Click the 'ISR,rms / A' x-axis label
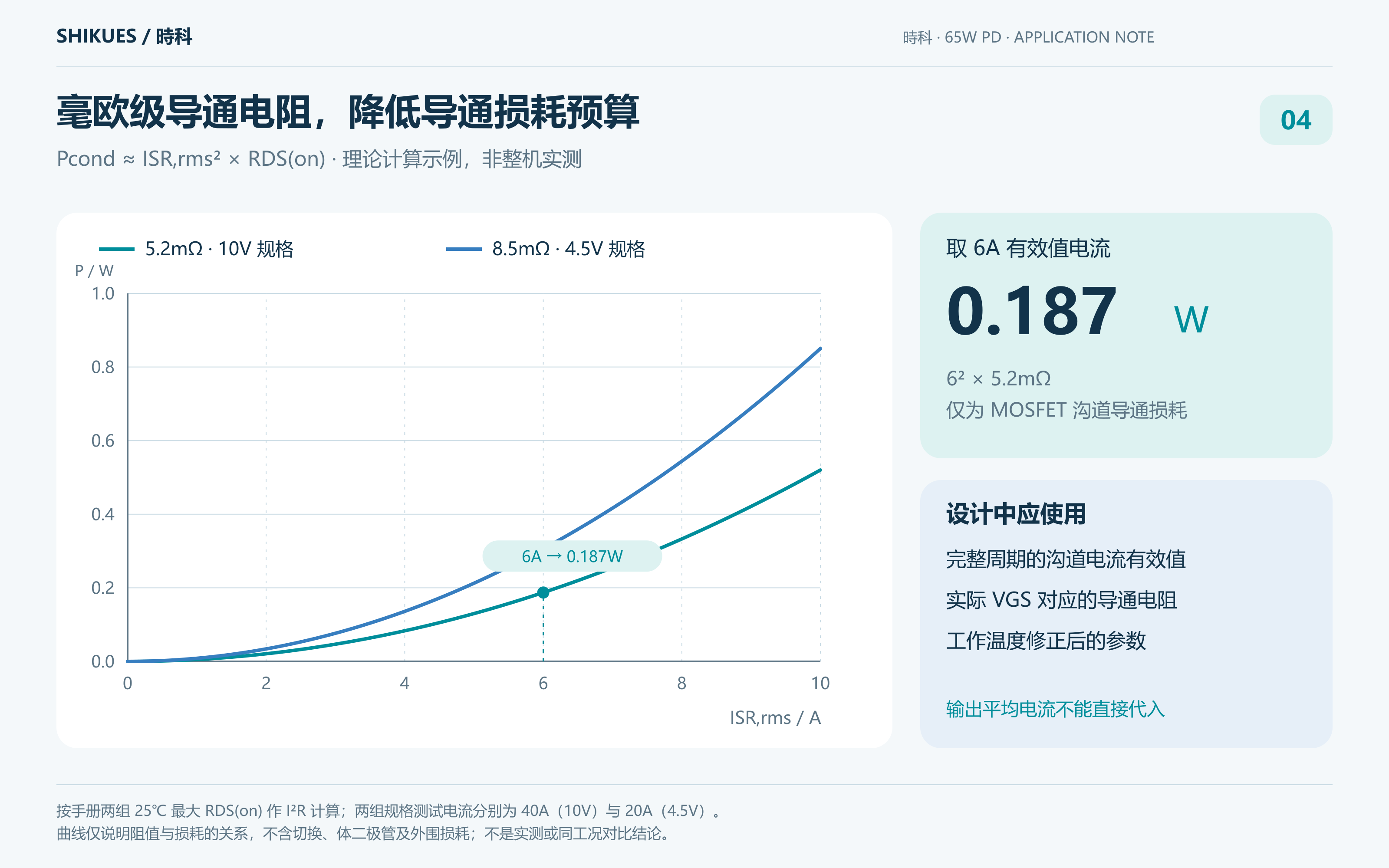The height and width of the screenshot is (868, 1389). (775, 717)
